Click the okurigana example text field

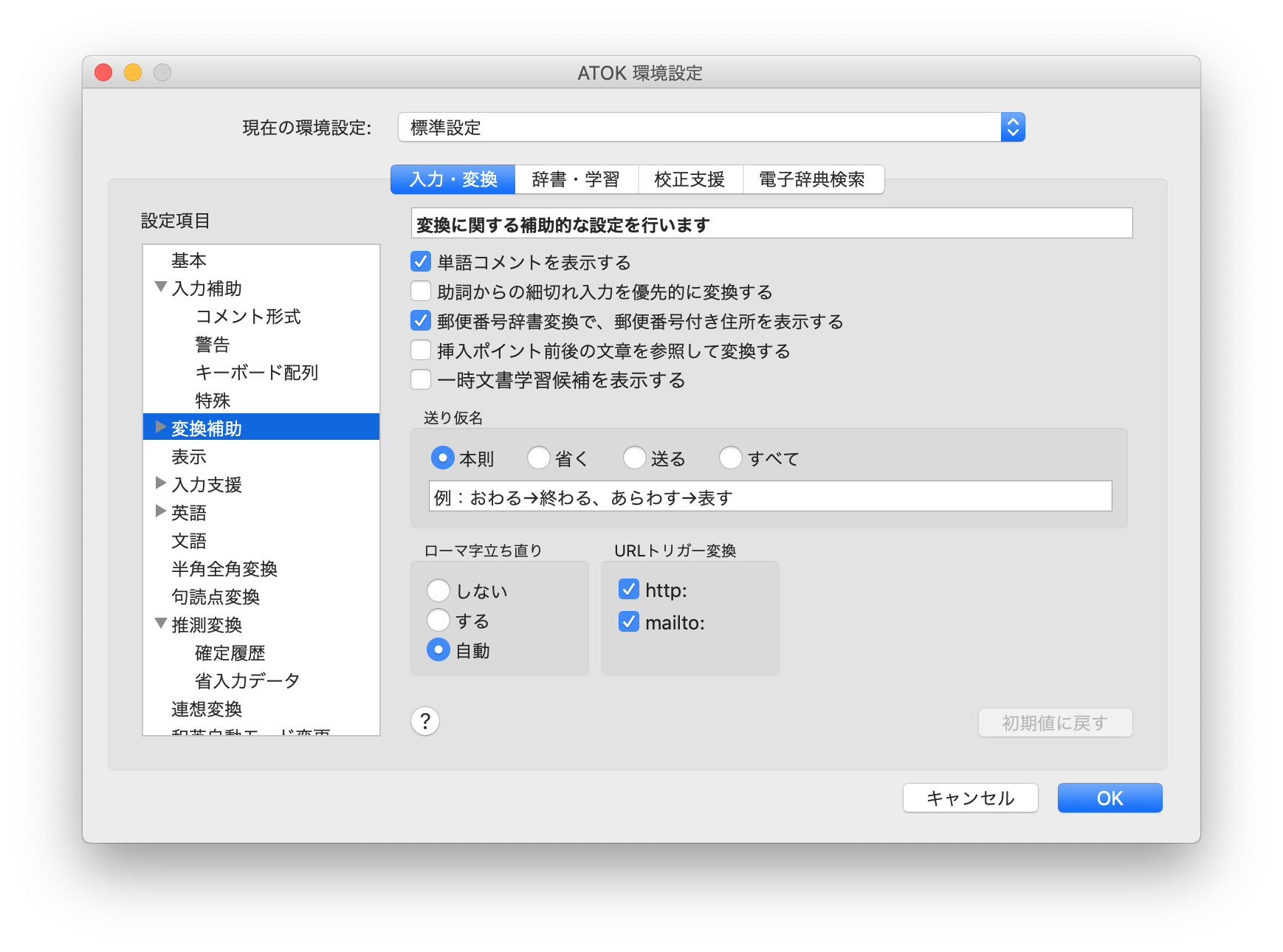[x=770, y=496]
